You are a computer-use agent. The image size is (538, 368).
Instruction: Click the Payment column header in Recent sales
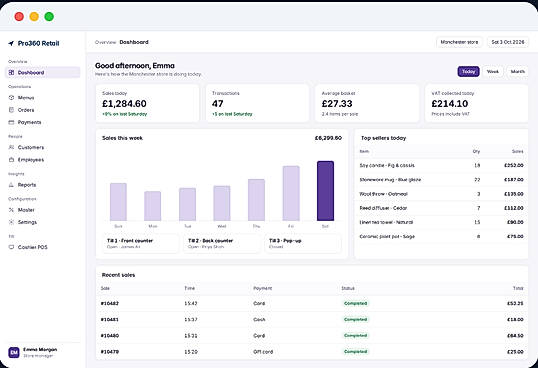coord(262,288)
